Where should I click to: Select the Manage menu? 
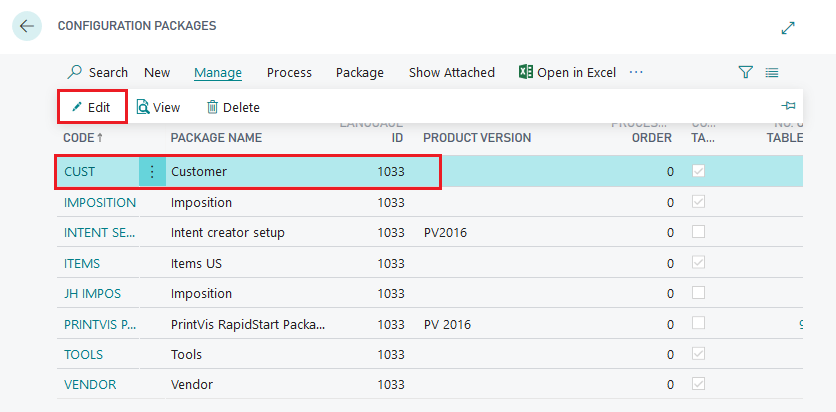pos(218,72)
